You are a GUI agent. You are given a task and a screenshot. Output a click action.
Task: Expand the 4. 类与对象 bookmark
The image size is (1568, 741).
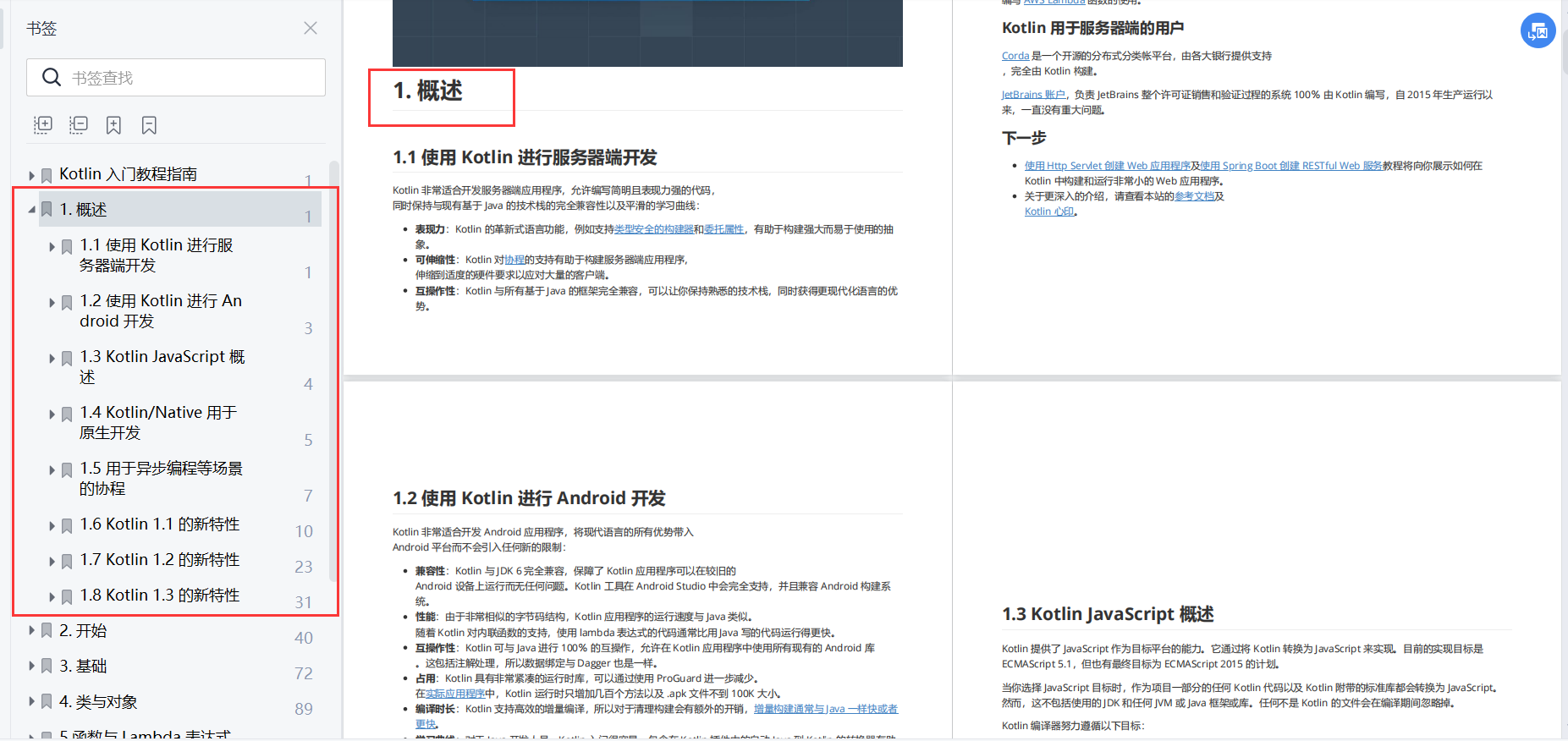pos(31,702)
